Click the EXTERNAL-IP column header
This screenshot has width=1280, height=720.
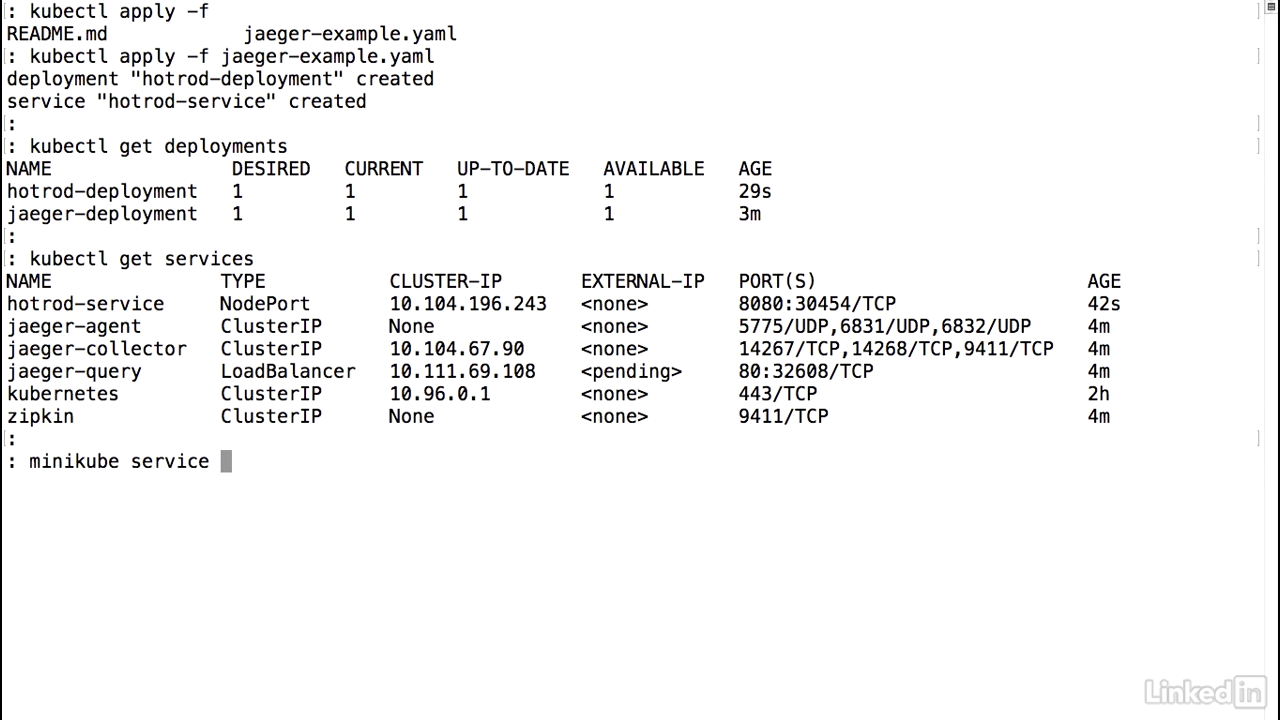(643, 281)
